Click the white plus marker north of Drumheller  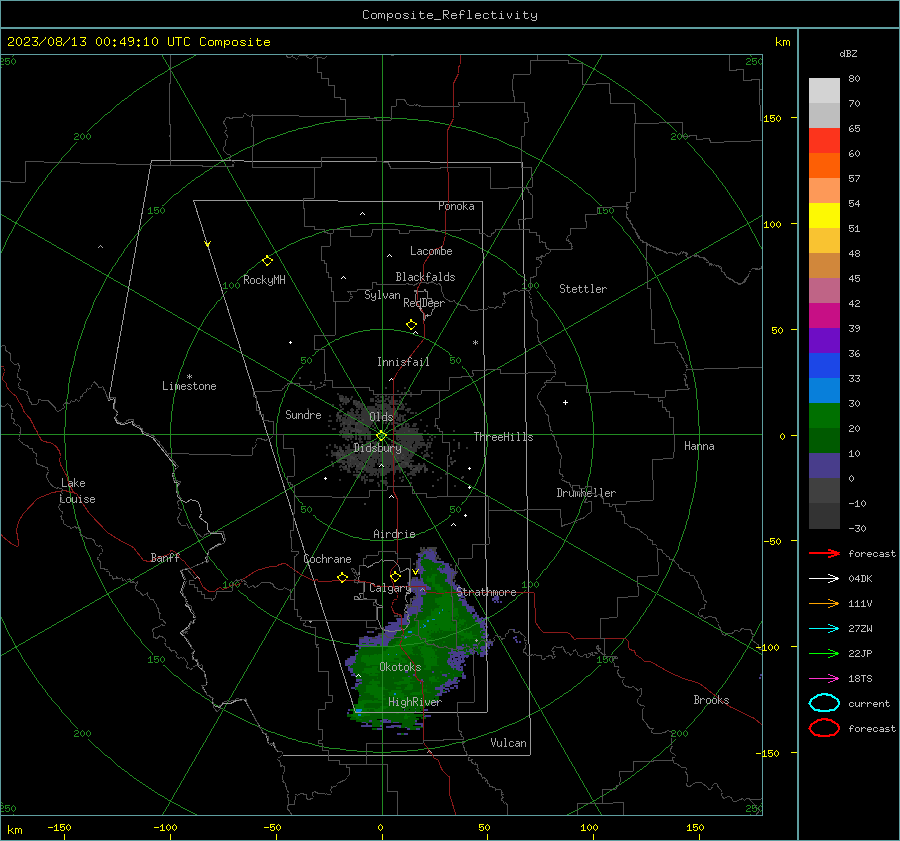(565, 402)
